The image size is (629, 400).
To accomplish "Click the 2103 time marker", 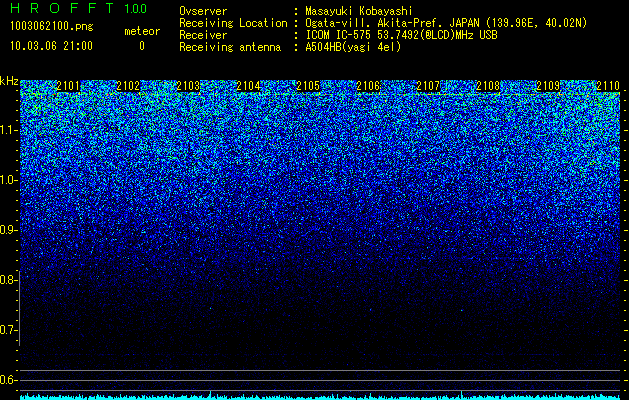I will pos(188,86).
